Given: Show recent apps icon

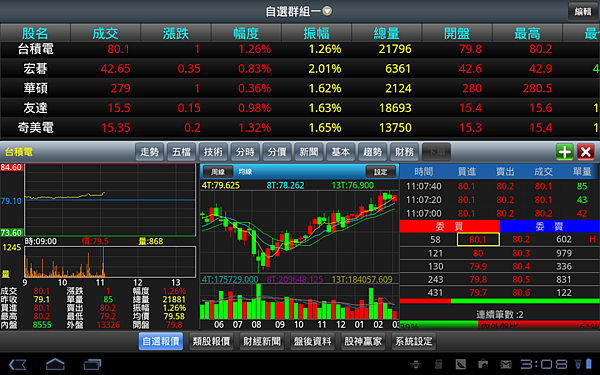Looking at the screenshot, I should 92,364.
